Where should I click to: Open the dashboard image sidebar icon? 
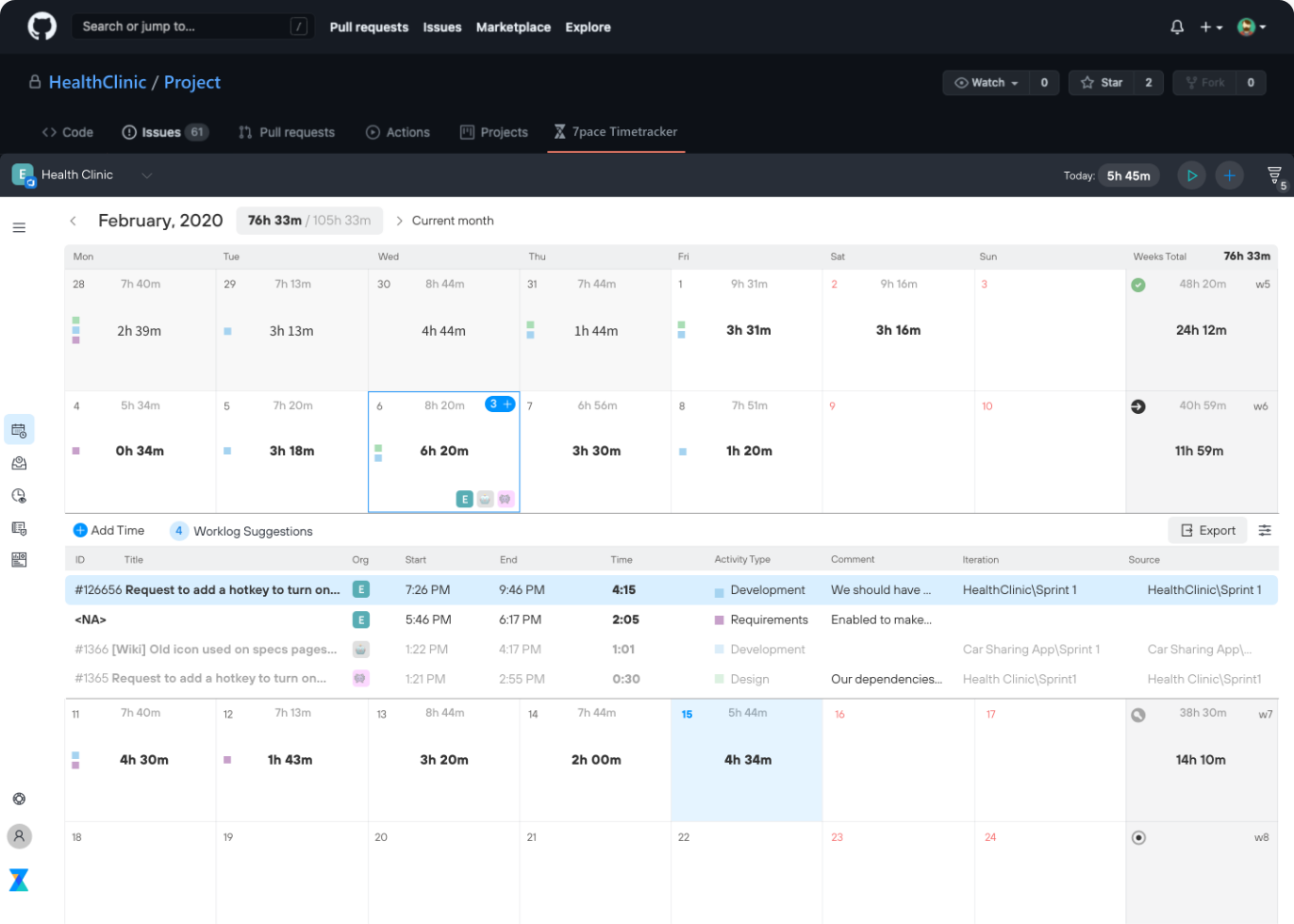pyautogui.click(x=19, y=560)
